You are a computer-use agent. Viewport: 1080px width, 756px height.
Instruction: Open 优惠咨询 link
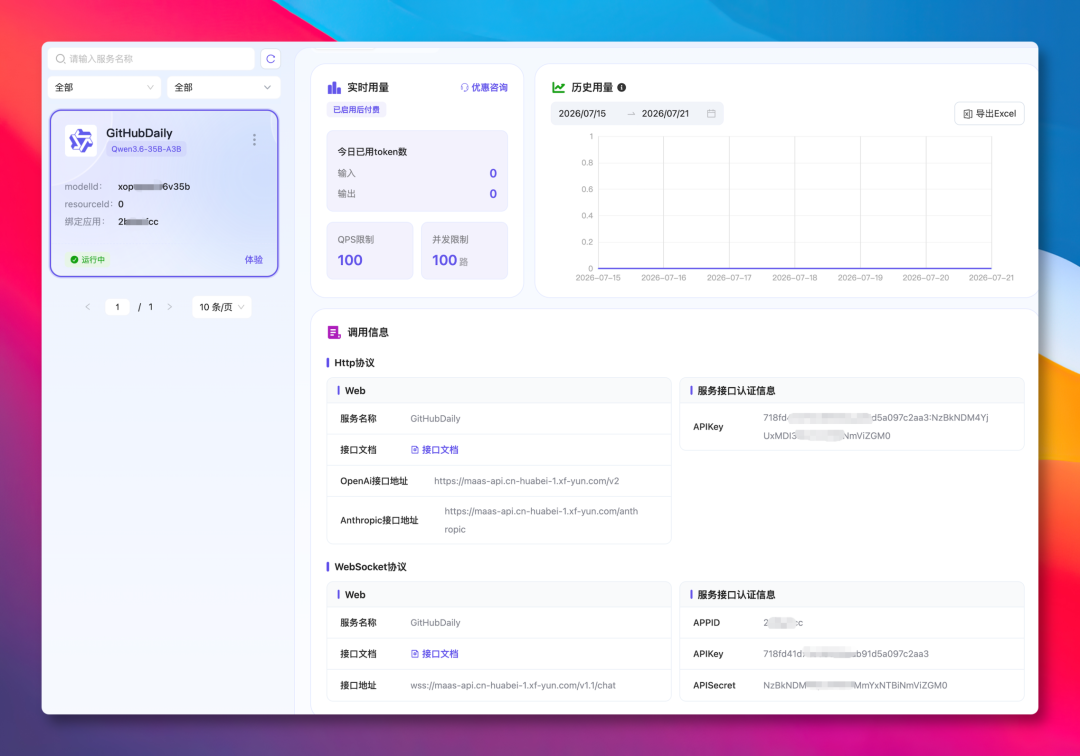click(x=484, y=87)
